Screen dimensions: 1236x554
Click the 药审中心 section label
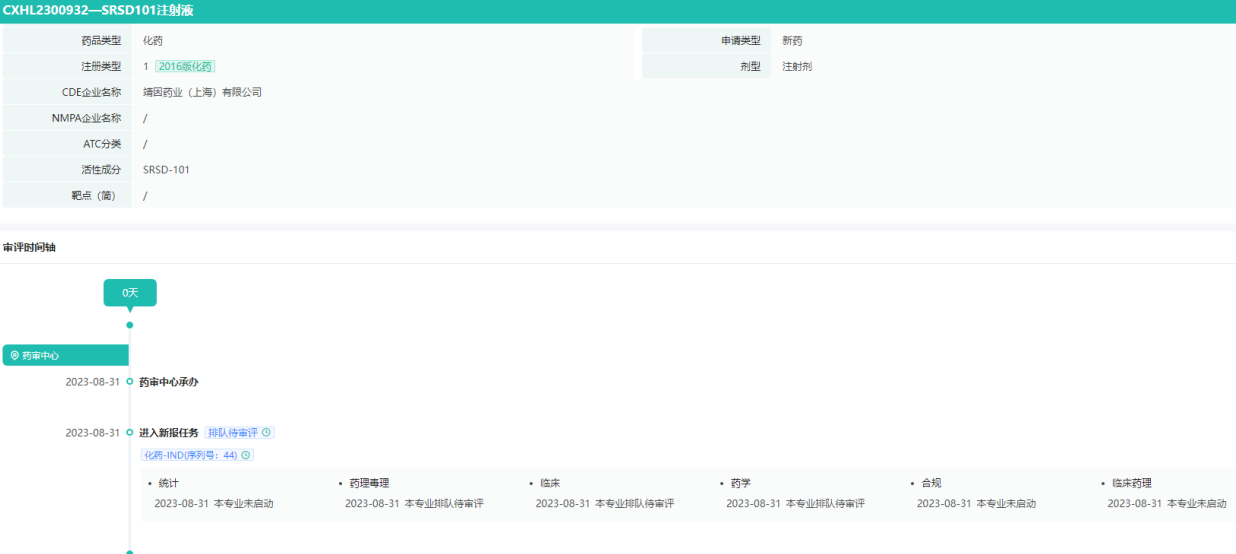click(41, 355)
